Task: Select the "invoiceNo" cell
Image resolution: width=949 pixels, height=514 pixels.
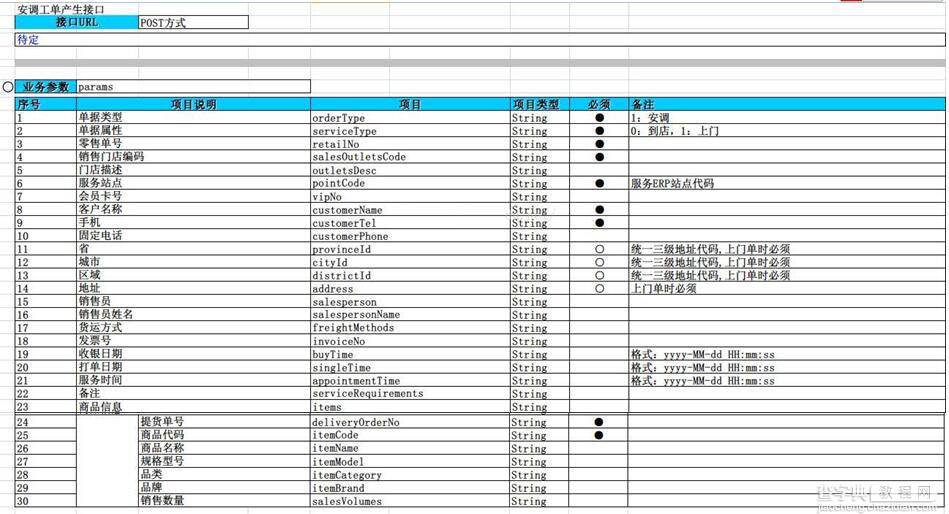Action: (410, 341)
